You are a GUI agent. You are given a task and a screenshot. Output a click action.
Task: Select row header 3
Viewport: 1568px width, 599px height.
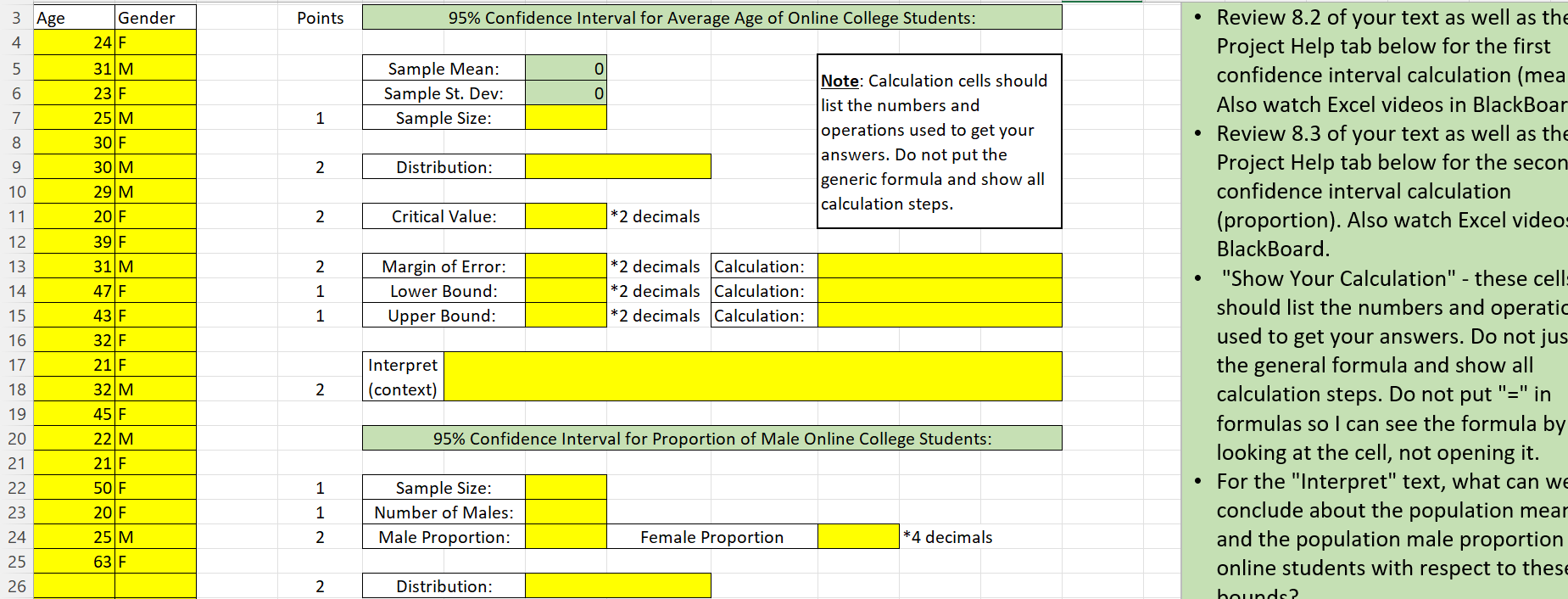point(16,18)
